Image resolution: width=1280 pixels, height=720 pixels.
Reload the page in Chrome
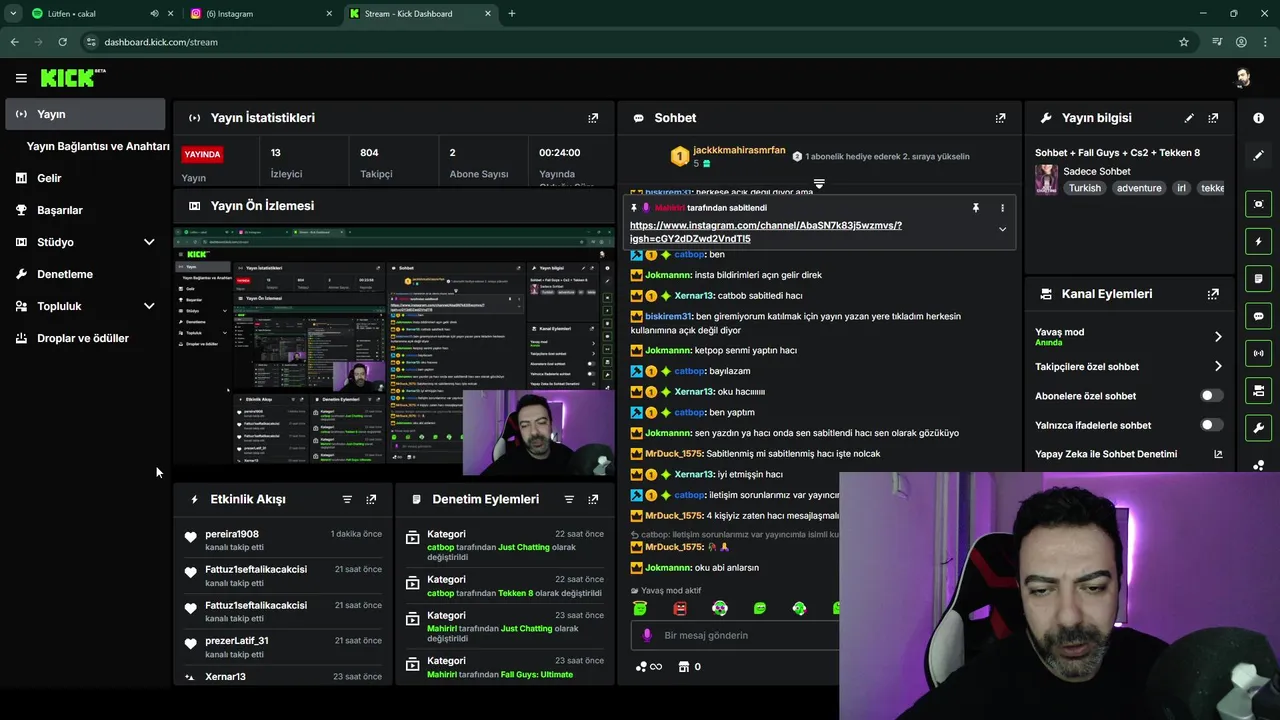62,42
